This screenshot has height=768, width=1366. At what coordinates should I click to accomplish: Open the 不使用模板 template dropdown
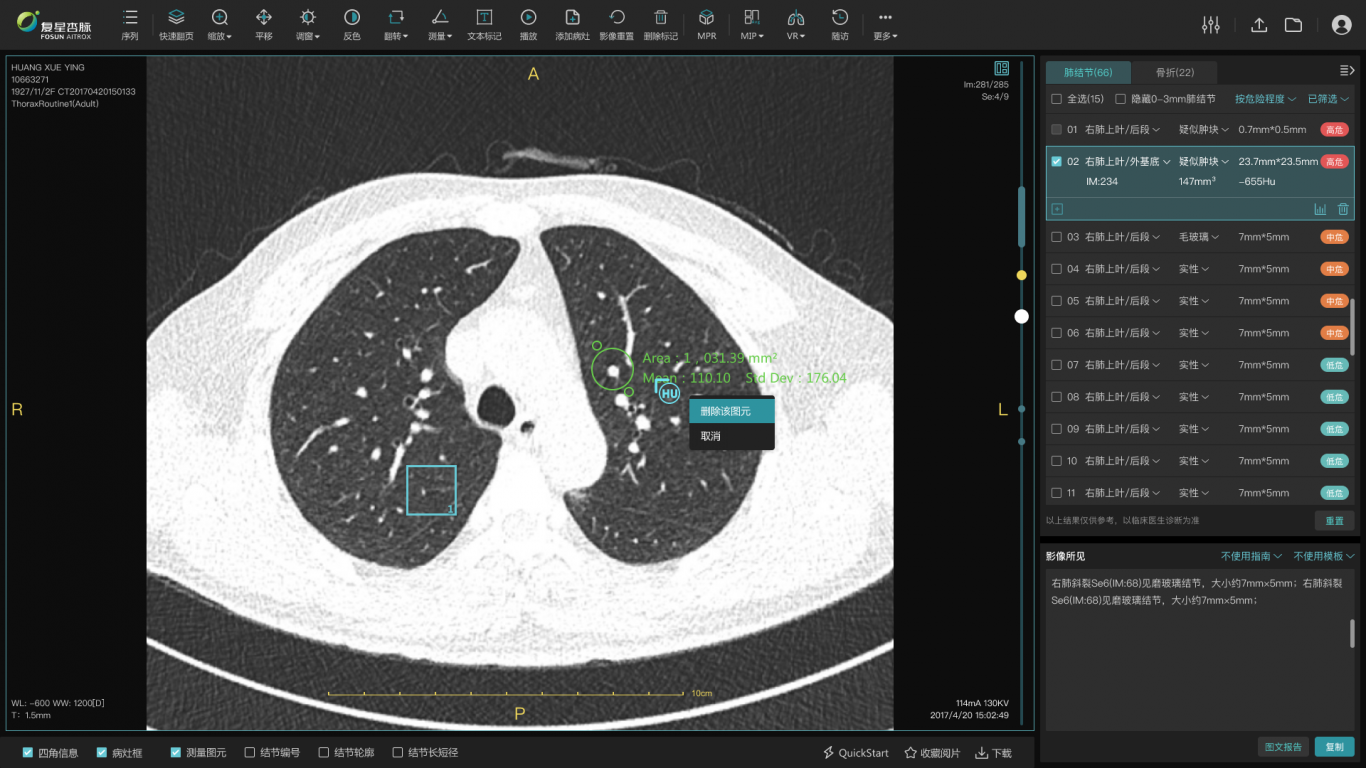pyautogui.click(x=1324, y=556)
